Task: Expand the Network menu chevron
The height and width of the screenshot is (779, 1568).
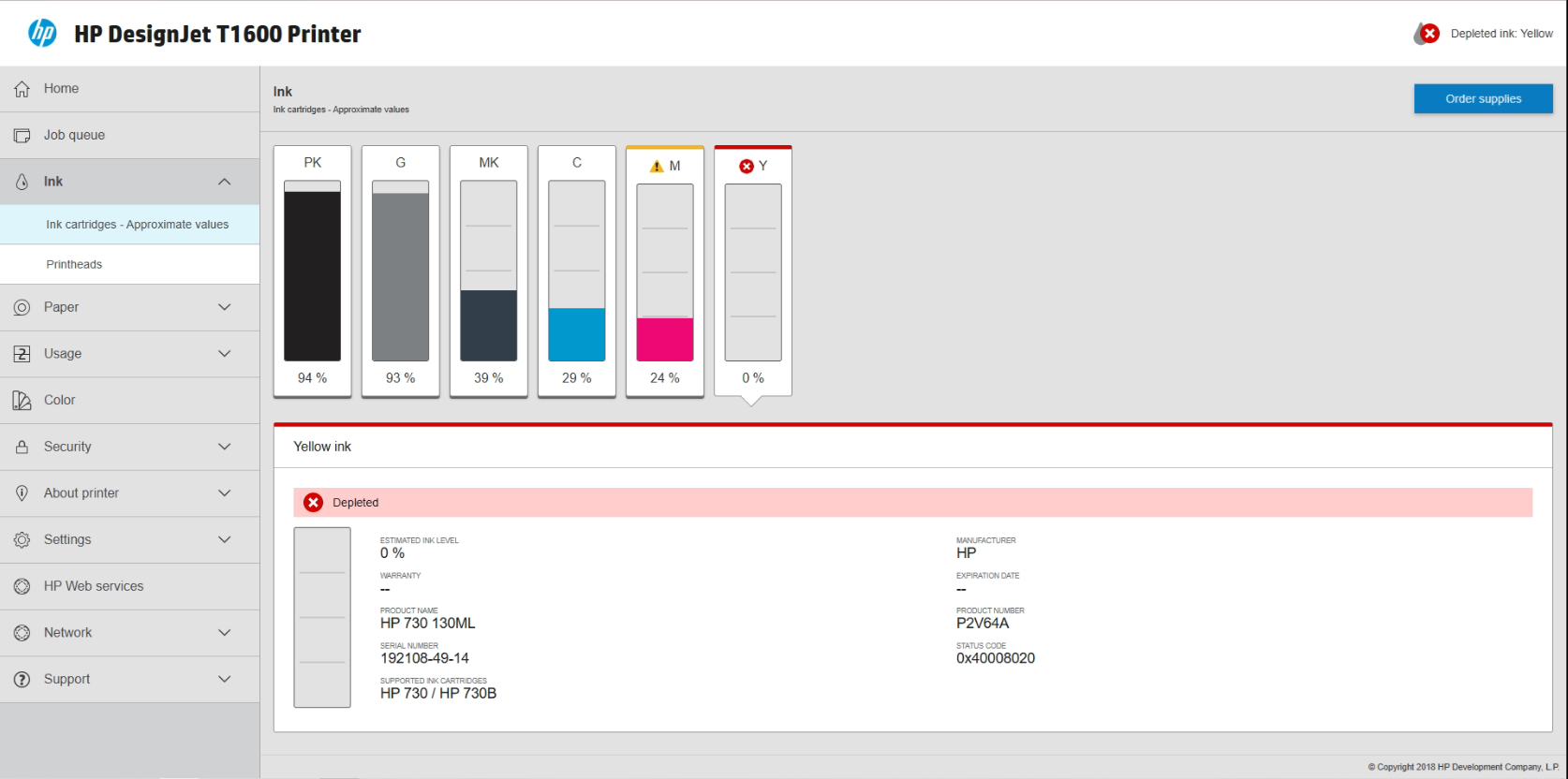Action: click(224, 633)
